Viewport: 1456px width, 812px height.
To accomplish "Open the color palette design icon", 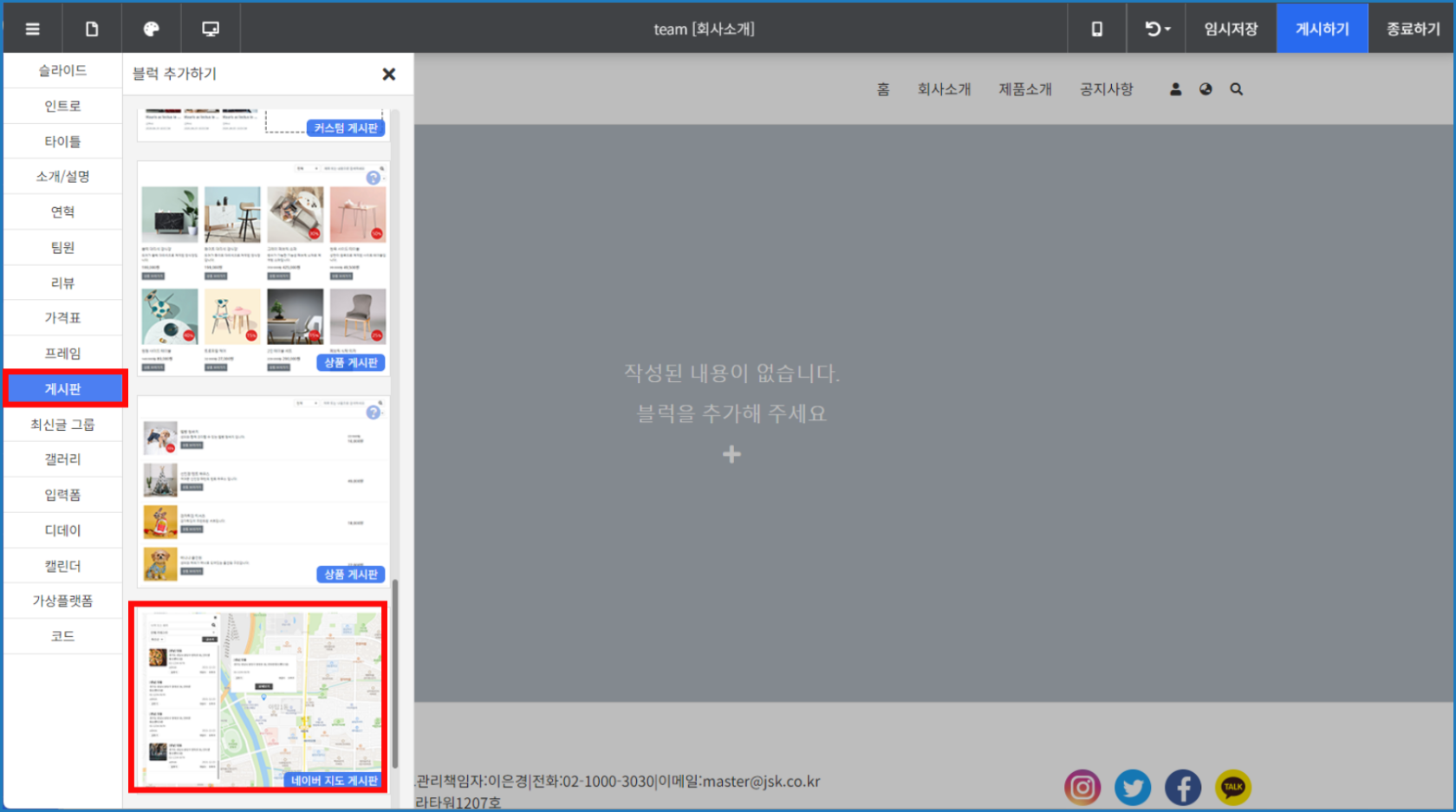I will [x=151, y=29].
